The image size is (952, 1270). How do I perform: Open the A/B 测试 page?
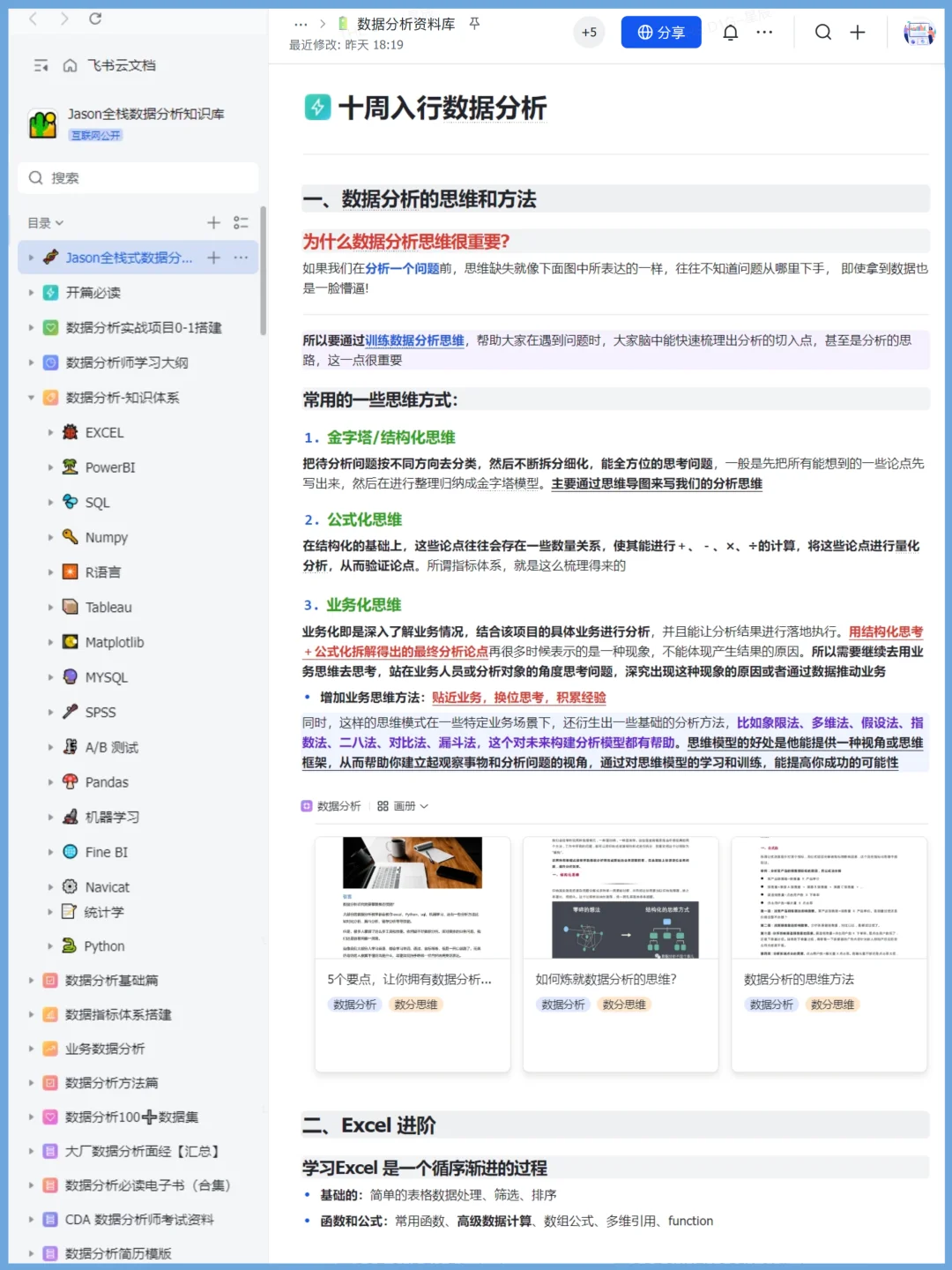point(111,747)
